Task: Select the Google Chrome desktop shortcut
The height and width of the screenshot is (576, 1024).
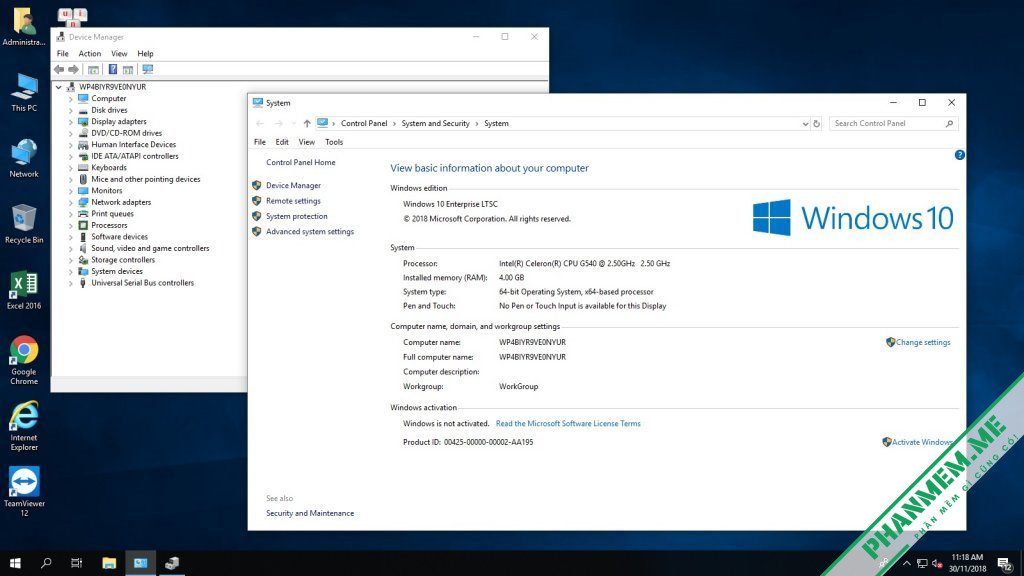Action: coord(24,360)
